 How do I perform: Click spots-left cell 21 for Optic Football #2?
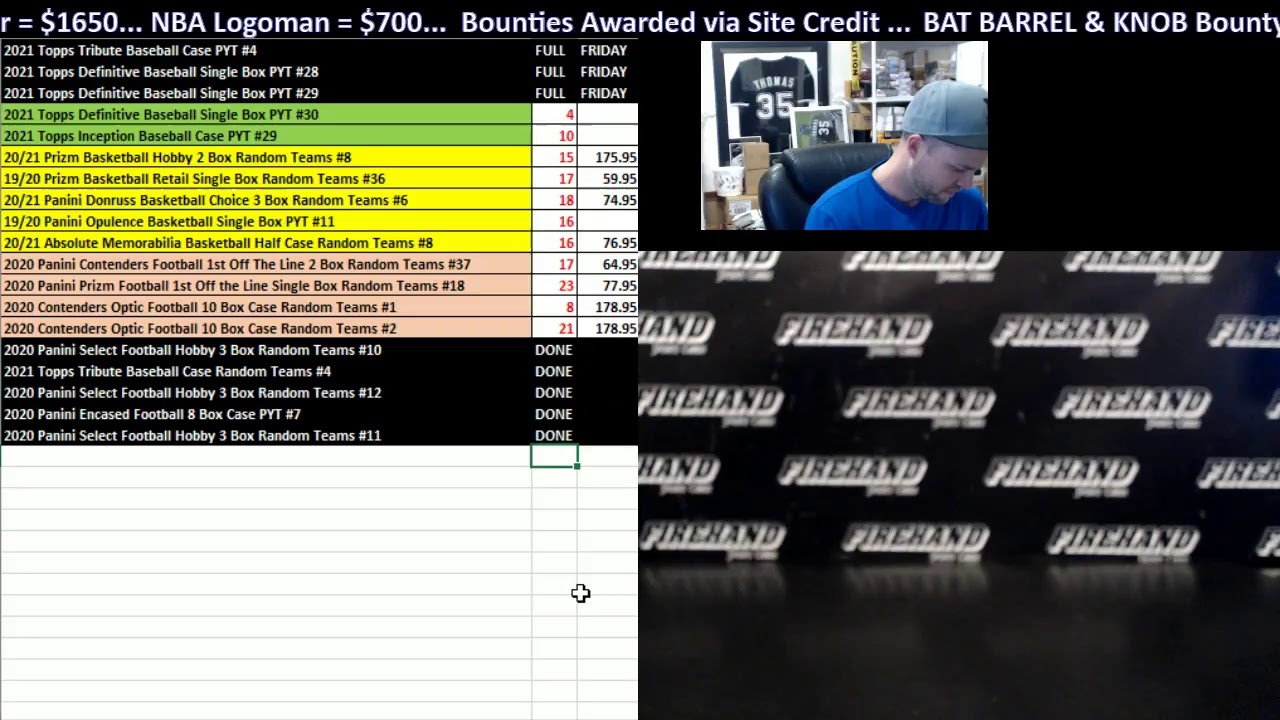pyautogui.click(x=554, y=328)
